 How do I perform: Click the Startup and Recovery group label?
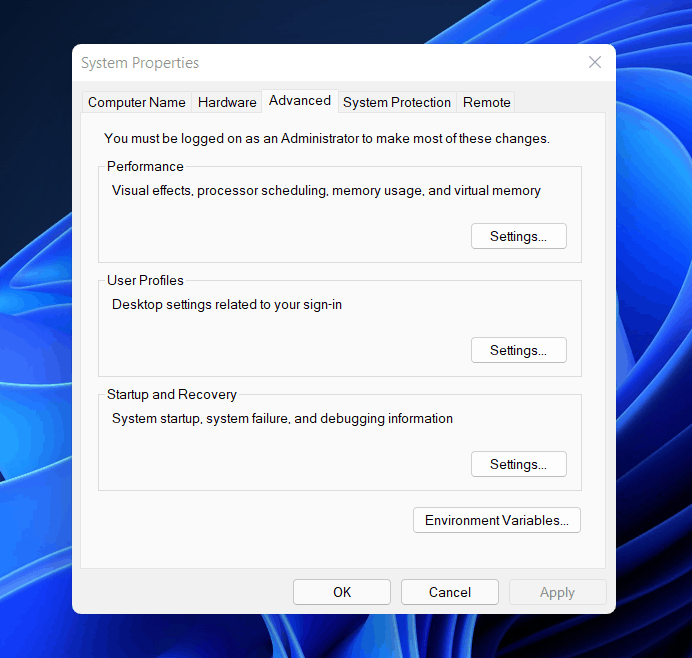click(172, 395)
